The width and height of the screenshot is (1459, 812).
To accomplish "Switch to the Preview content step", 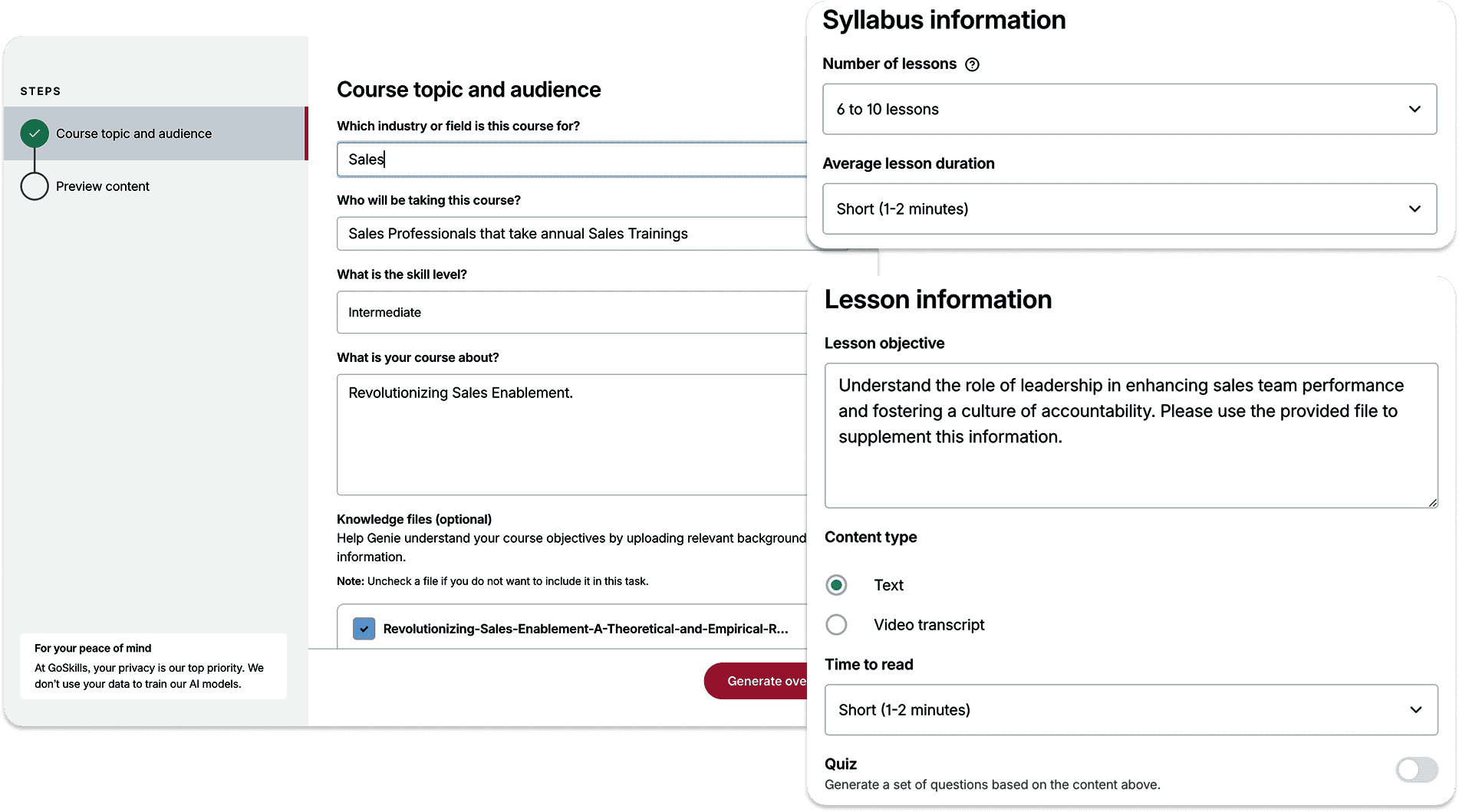I will 103,186.
